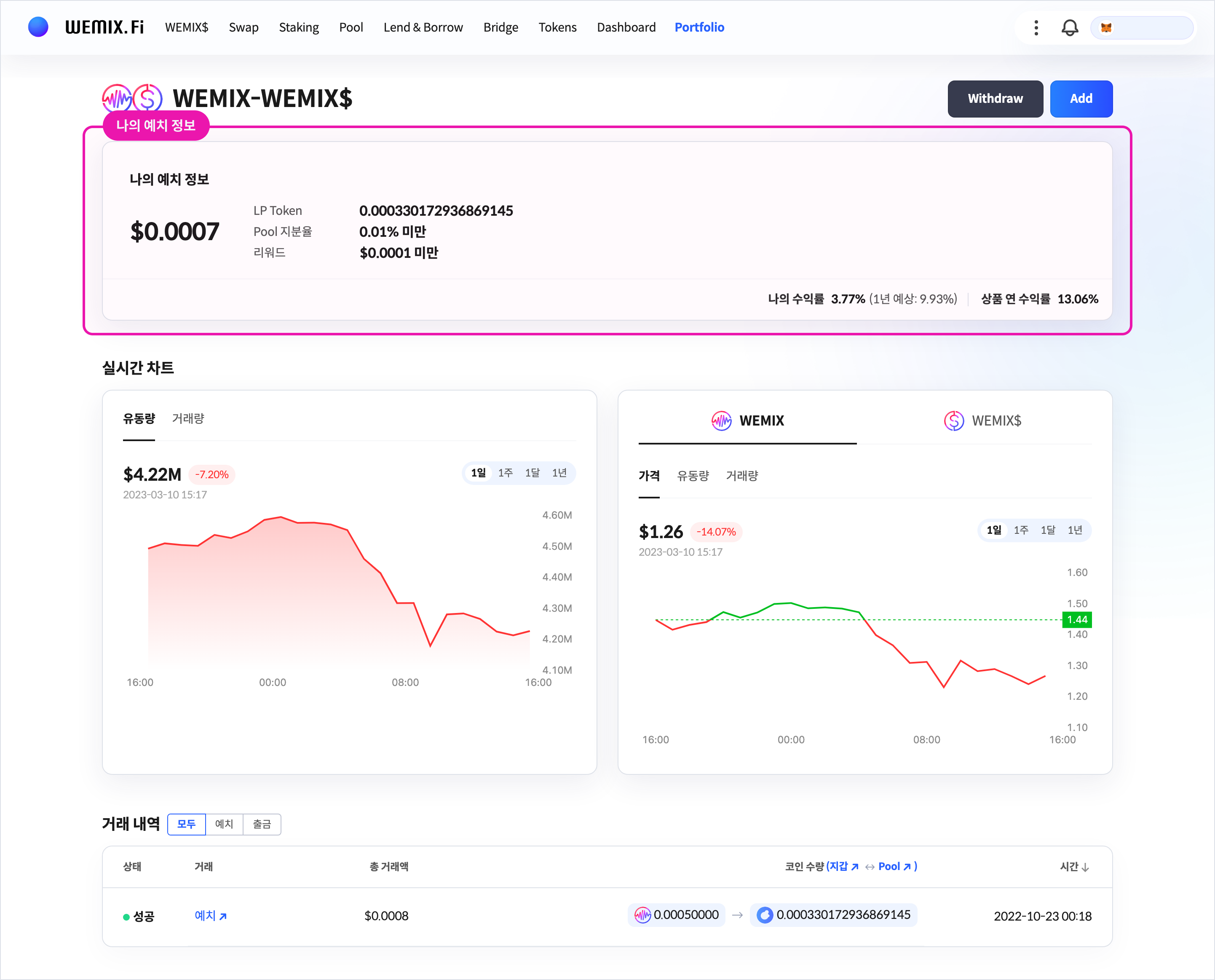Click the WEMIX coin icon in the transaction row

pos(642,915)
